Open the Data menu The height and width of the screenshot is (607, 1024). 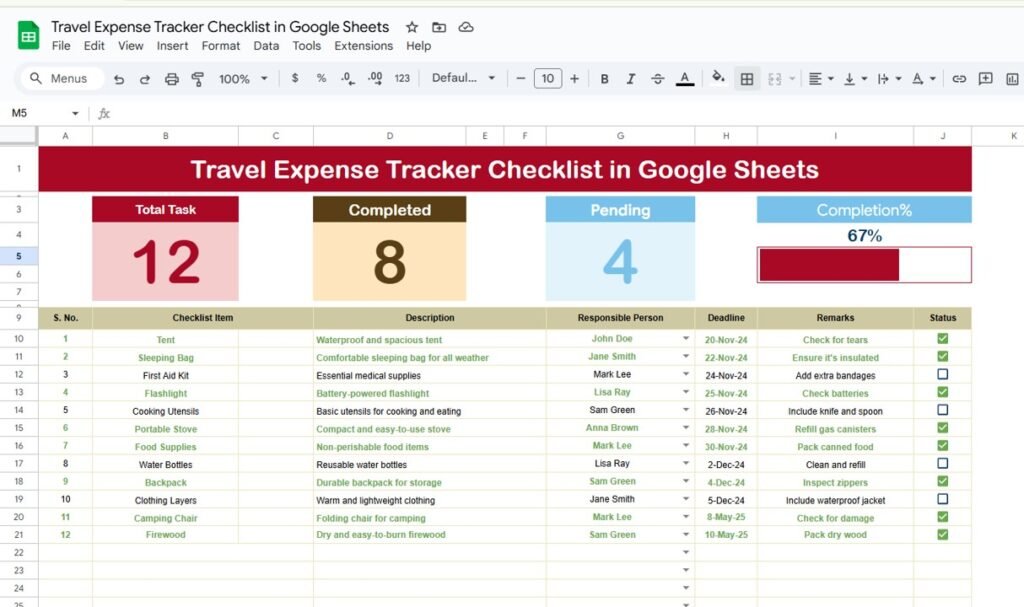click(x=266, y=46)
